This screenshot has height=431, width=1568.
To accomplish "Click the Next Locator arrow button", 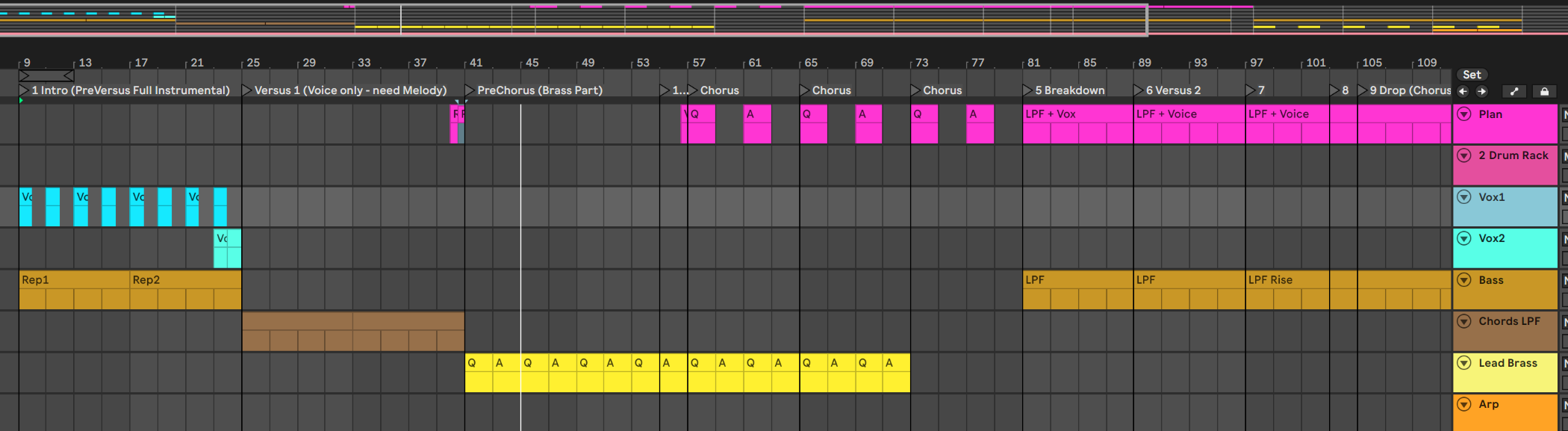I will (x=1482, y=91).
